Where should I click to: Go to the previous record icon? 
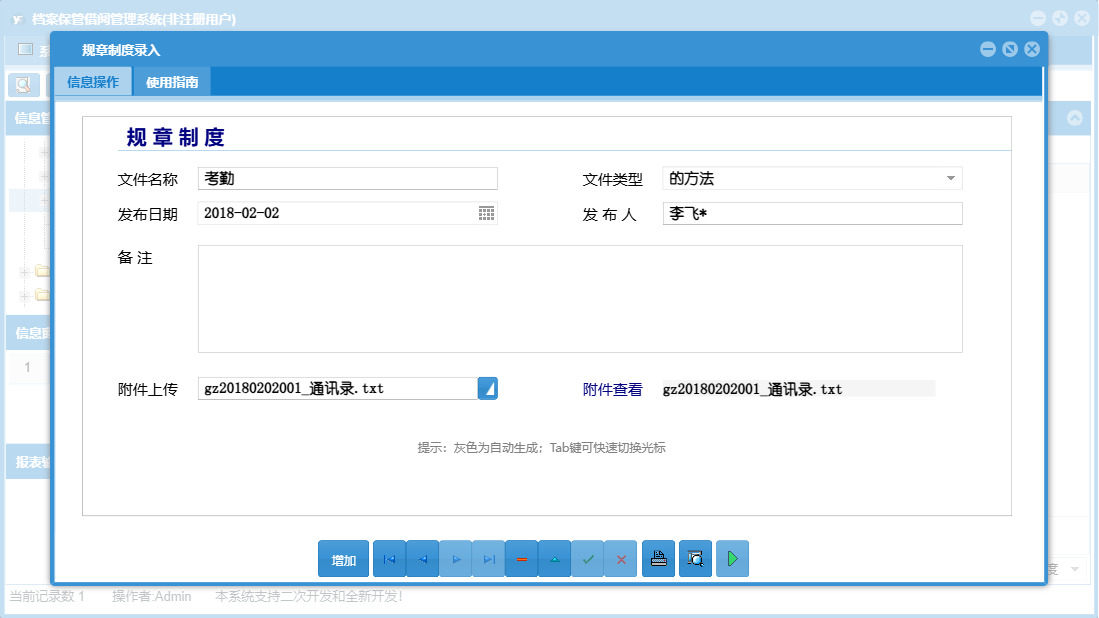(422, 559)
